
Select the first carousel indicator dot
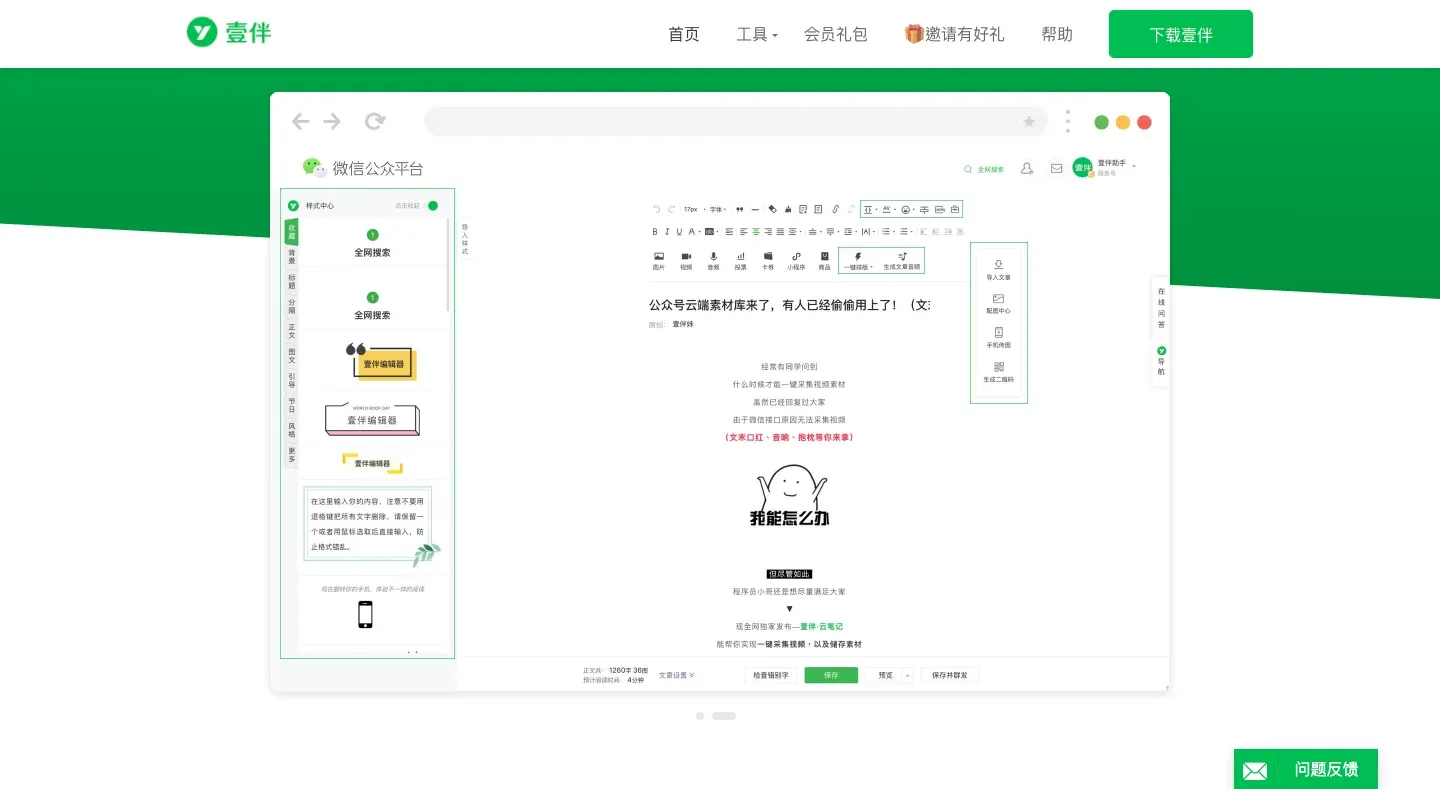tap(700, 716)
